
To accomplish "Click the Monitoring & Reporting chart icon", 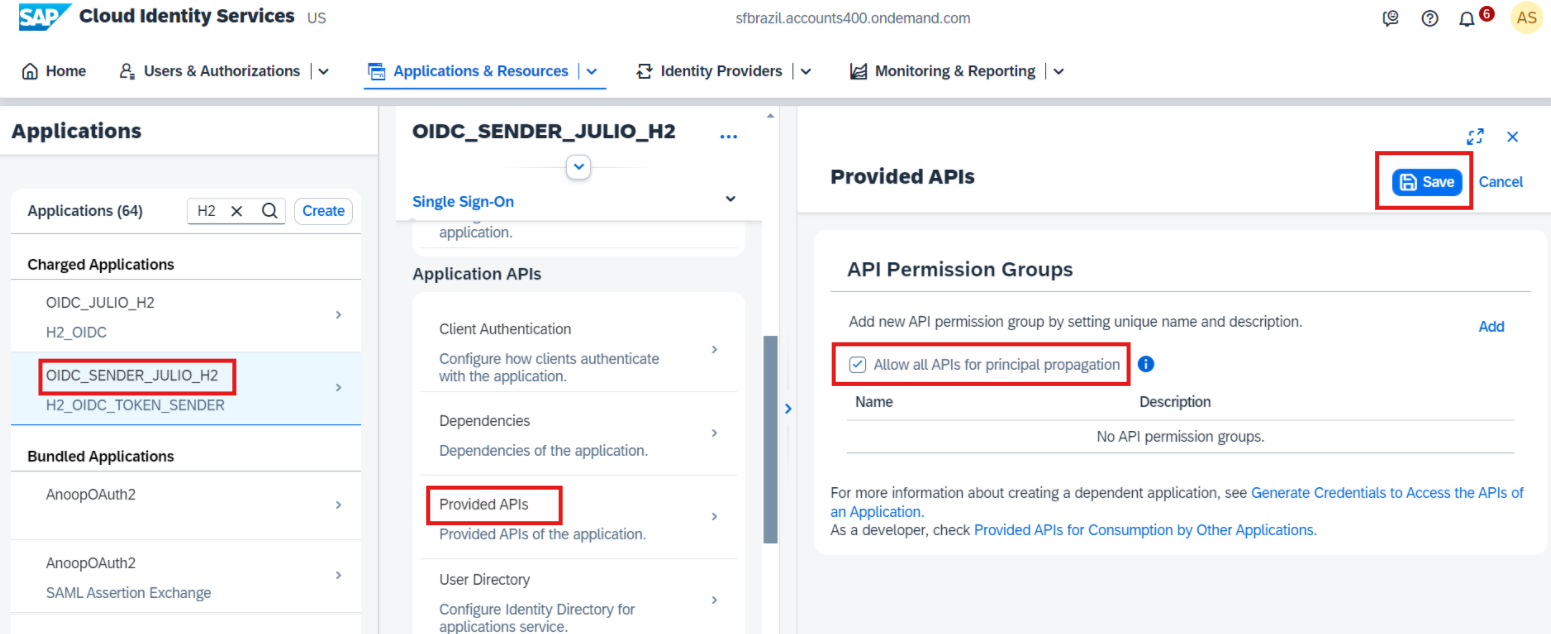I will pos(858,71).
